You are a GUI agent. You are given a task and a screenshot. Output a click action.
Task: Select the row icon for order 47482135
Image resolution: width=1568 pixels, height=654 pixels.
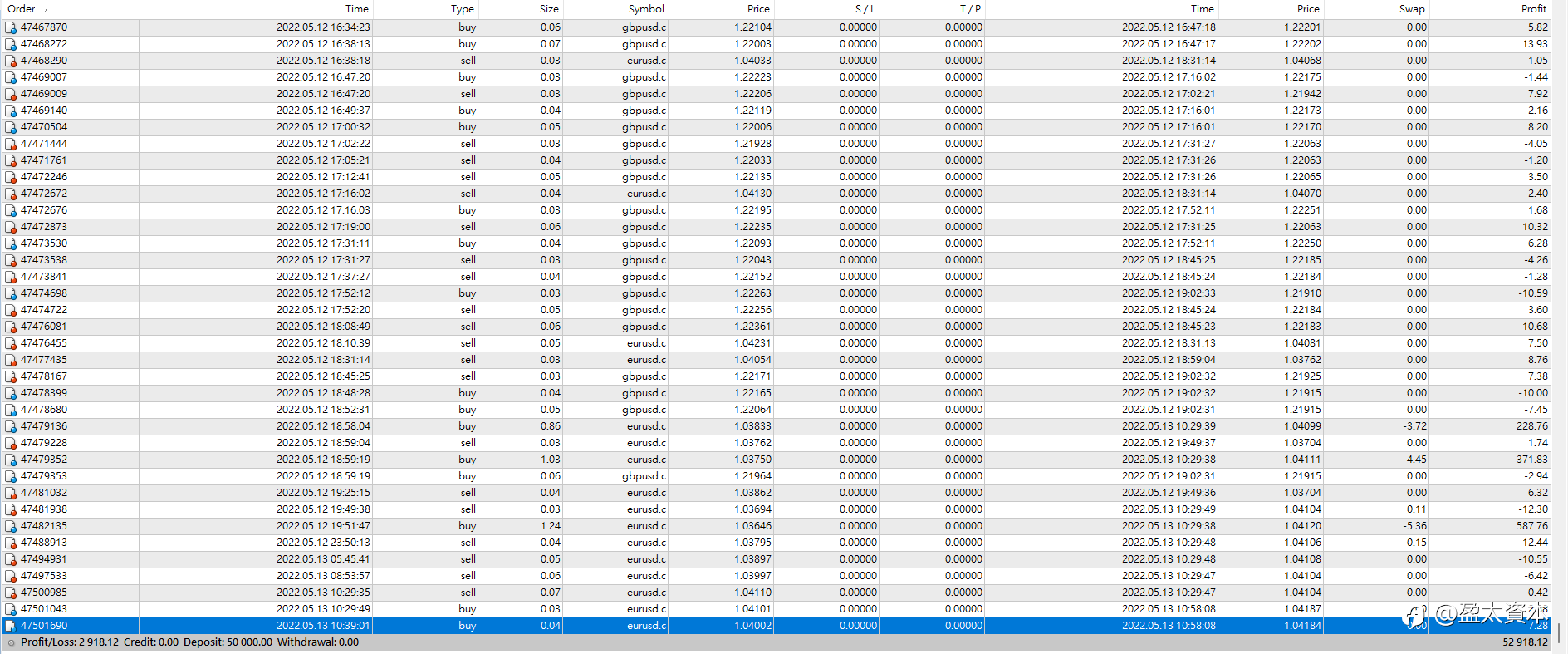11,526
